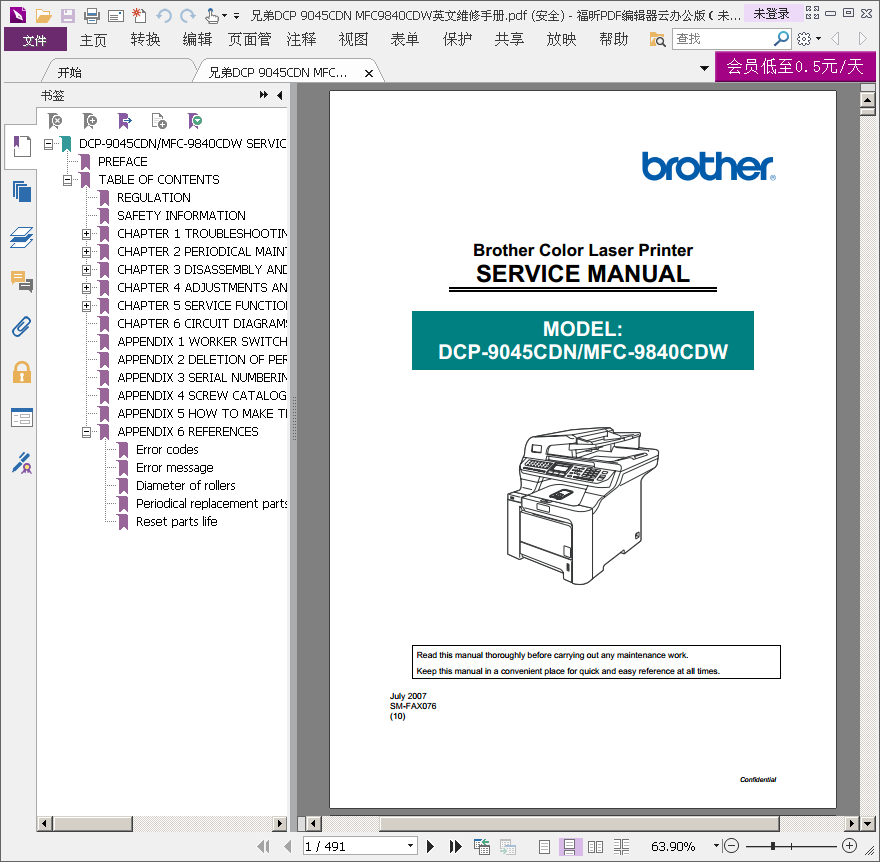880x862 pixels.
Task: Click the bookmark with arrow destination icon
Action: [125, 121]
